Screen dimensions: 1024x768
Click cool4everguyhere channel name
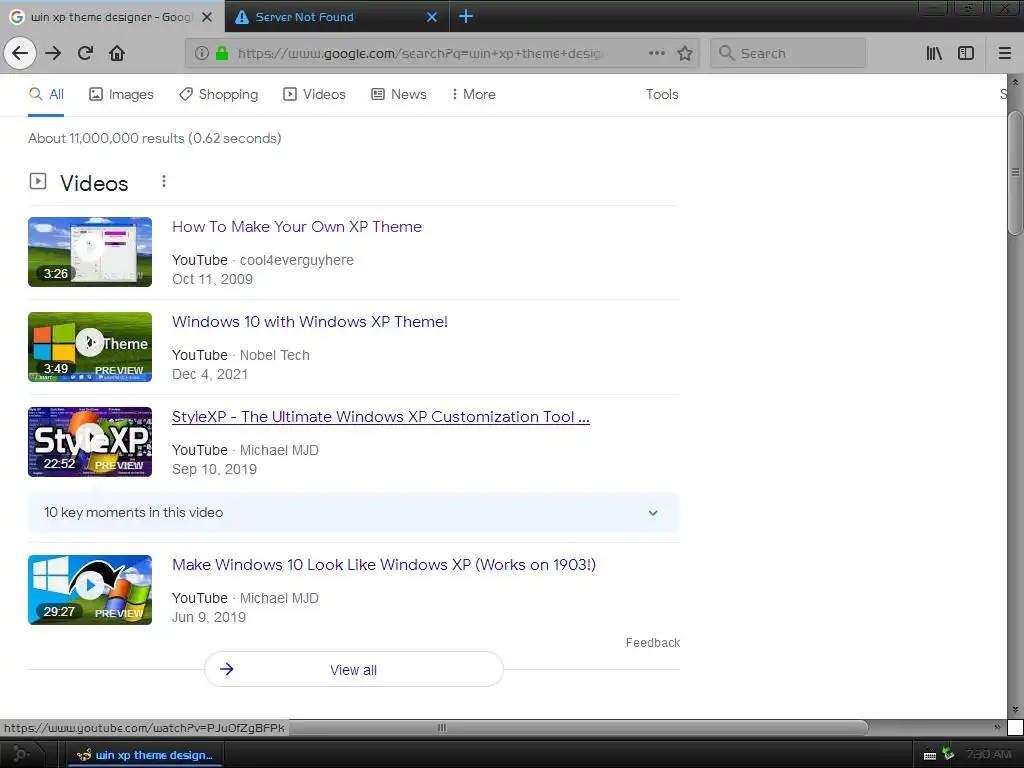pyautogui.click(x=296, y=260)
